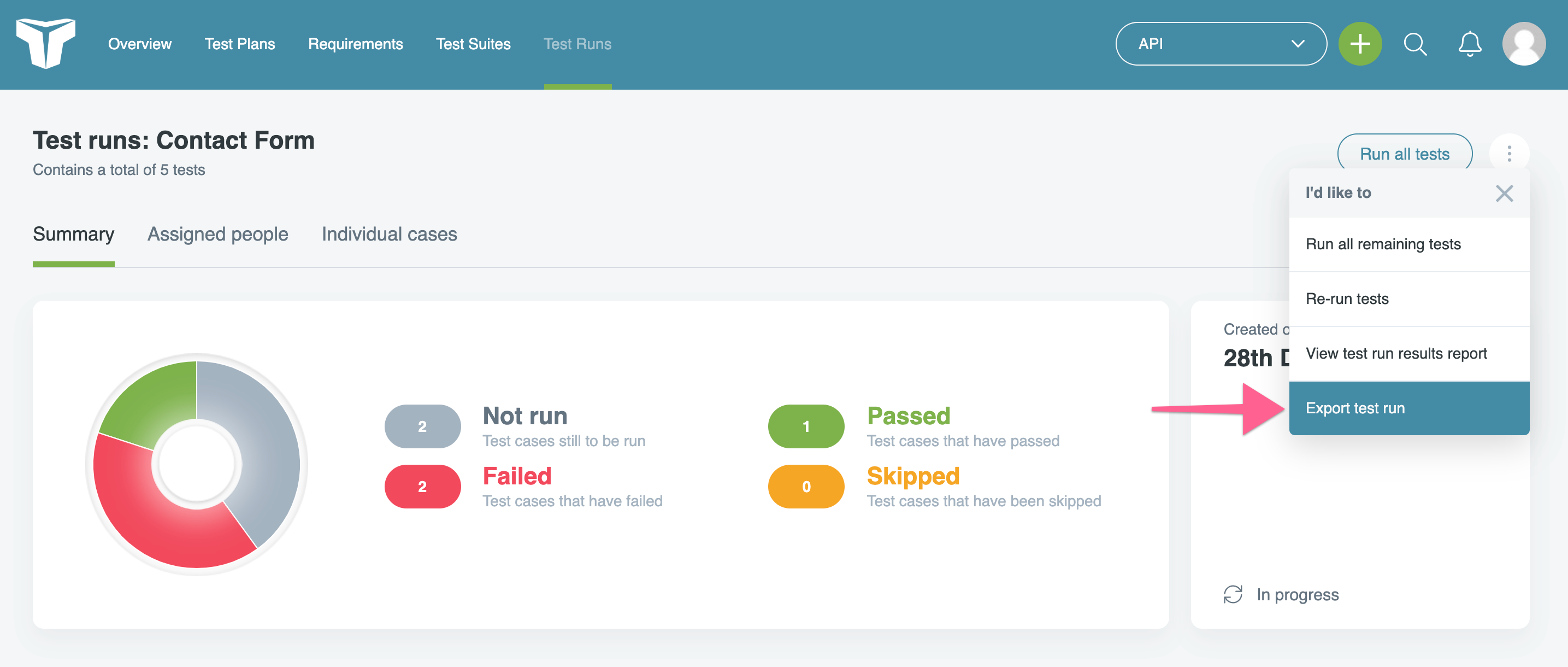Click "Test cases still to be run"
Viewport: 1568px width, 667px height.
[564, 441]
